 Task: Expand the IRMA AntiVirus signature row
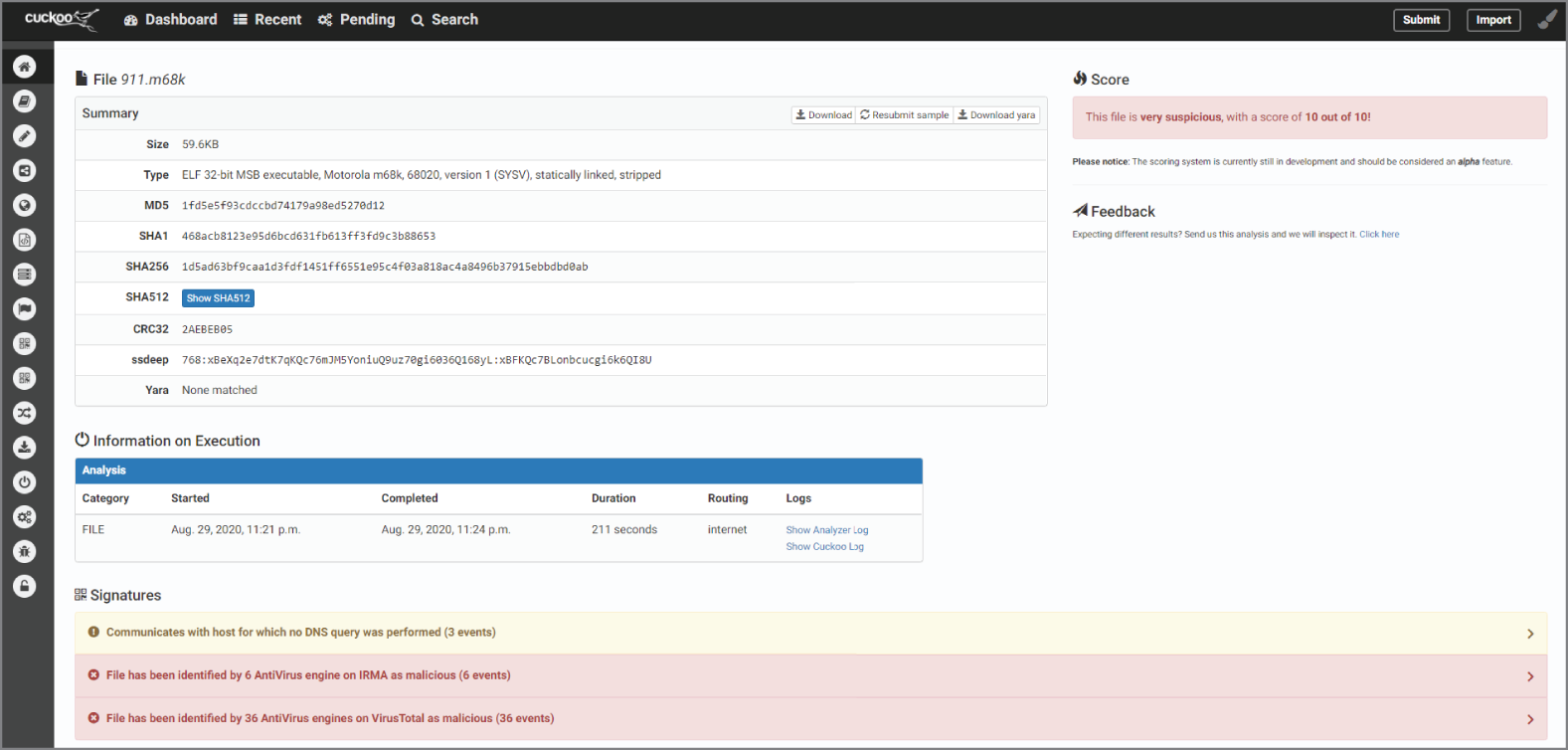pyautogui.click(x=810, y=675)
